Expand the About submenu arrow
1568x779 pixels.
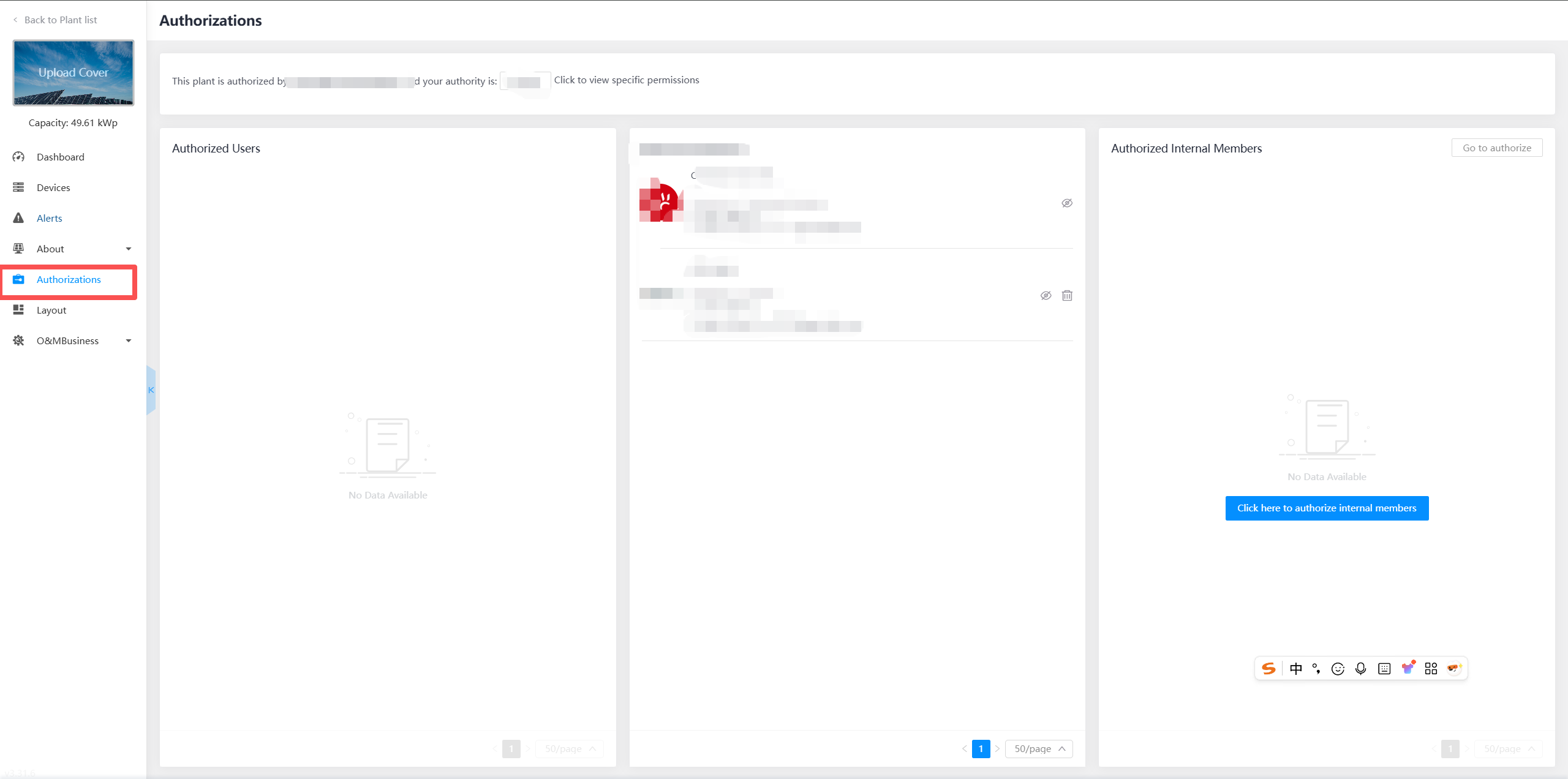pos(129,249)
